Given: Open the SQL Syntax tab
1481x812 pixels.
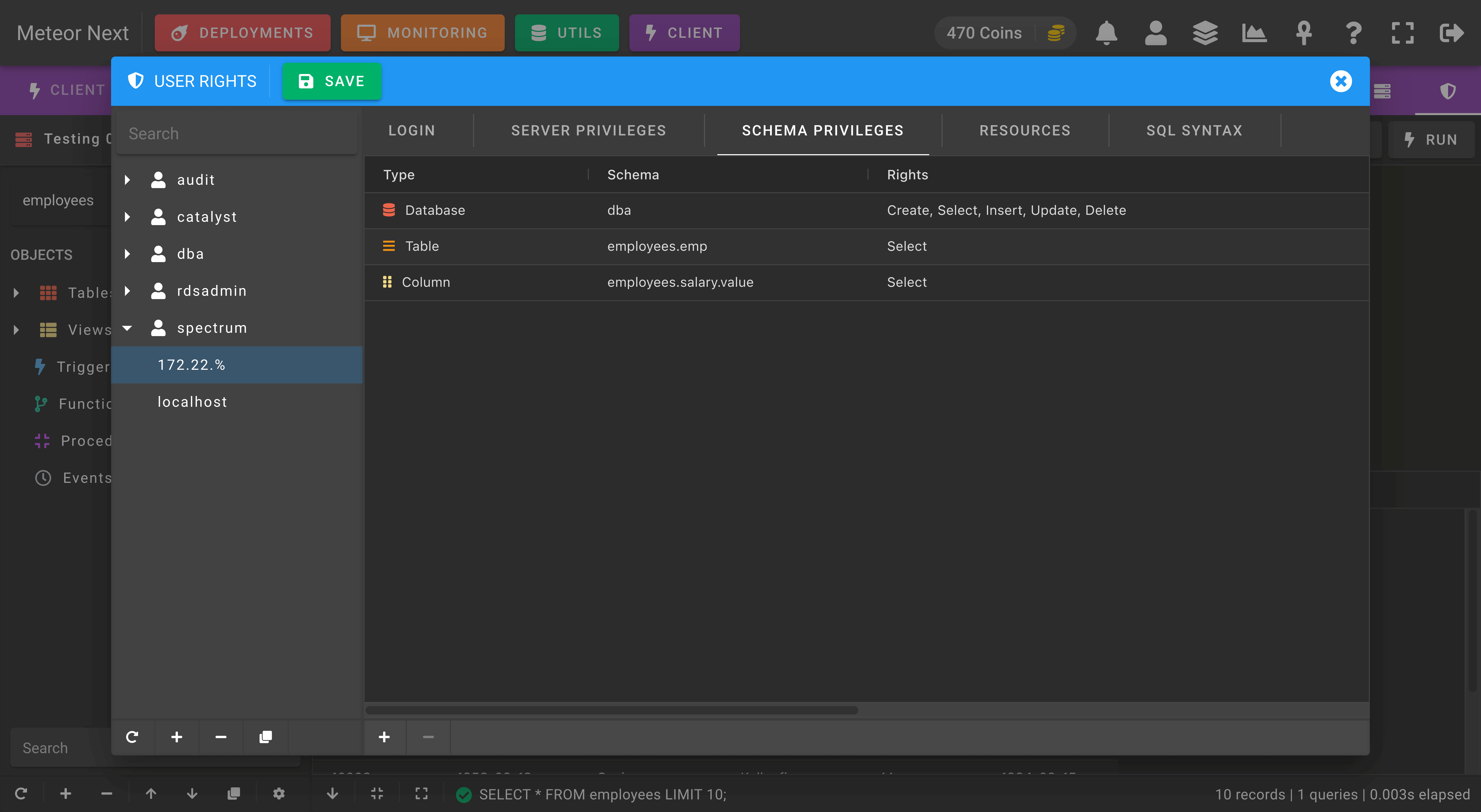Looking at the screenshot, I should tap(1194, 131).
